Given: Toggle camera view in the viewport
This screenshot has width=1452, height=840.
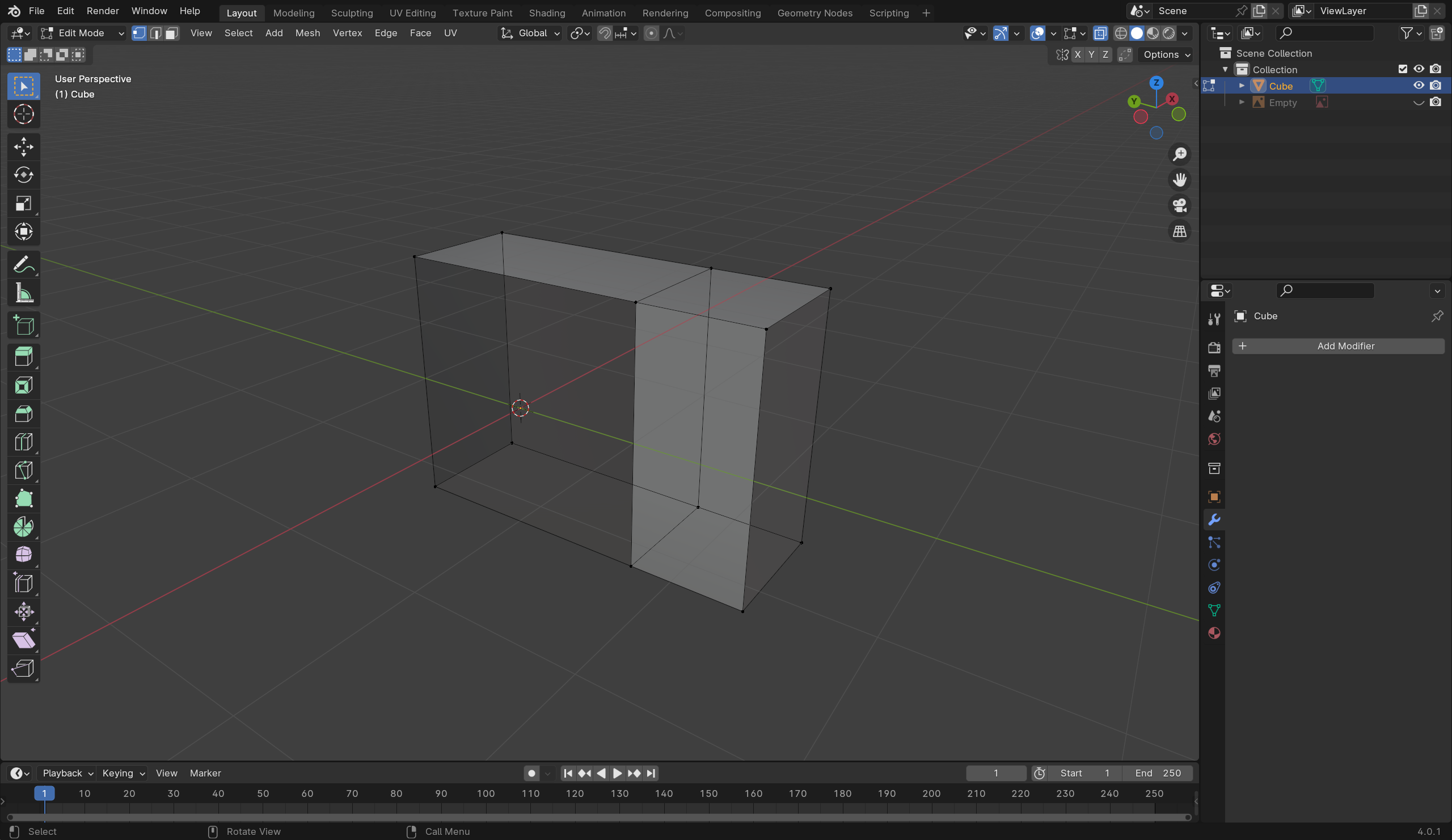Looking at the screenshot, I should coord(1179,206).
